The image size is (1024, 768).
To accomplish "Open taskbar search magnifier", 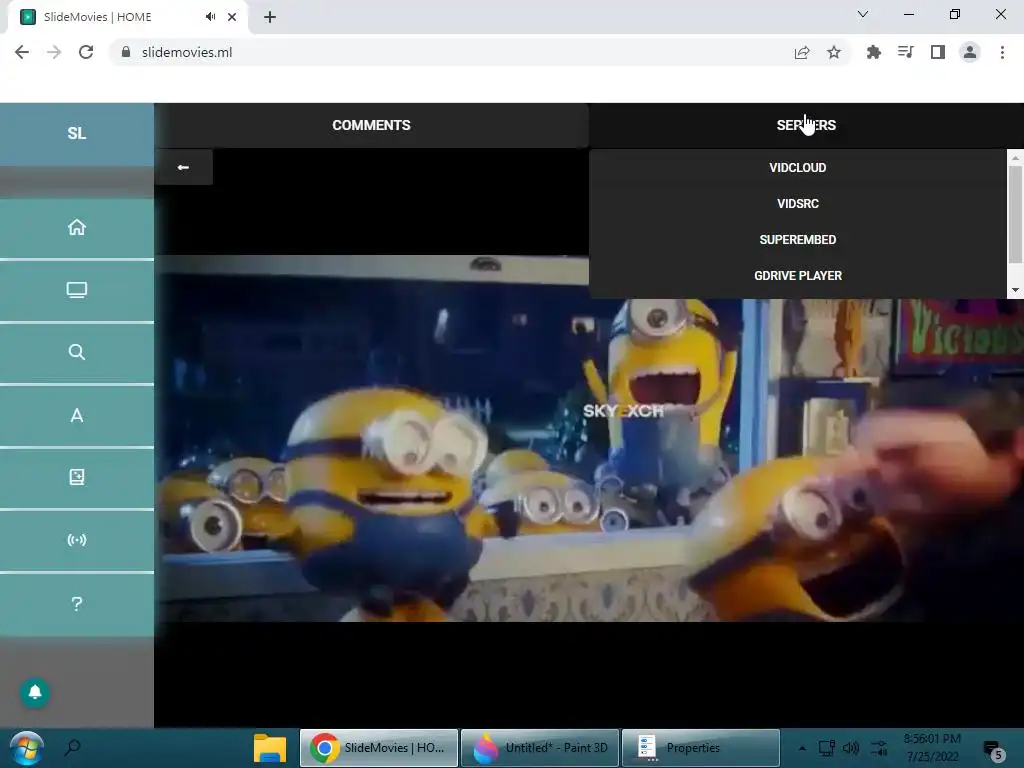I will tap(72, 747).
